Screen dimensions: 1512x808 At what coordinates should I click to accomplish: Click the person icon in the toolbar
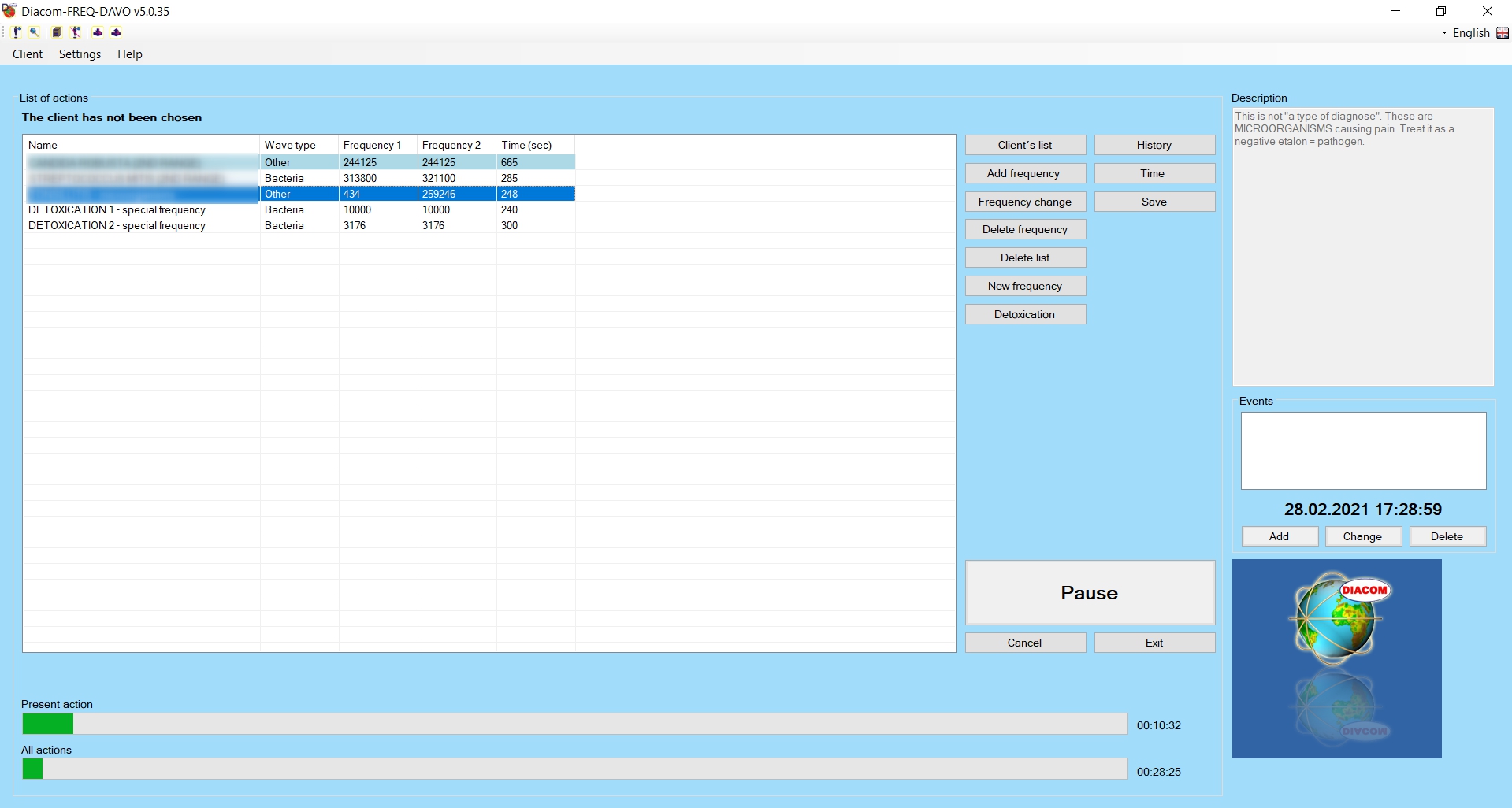(x=17, y=32)
